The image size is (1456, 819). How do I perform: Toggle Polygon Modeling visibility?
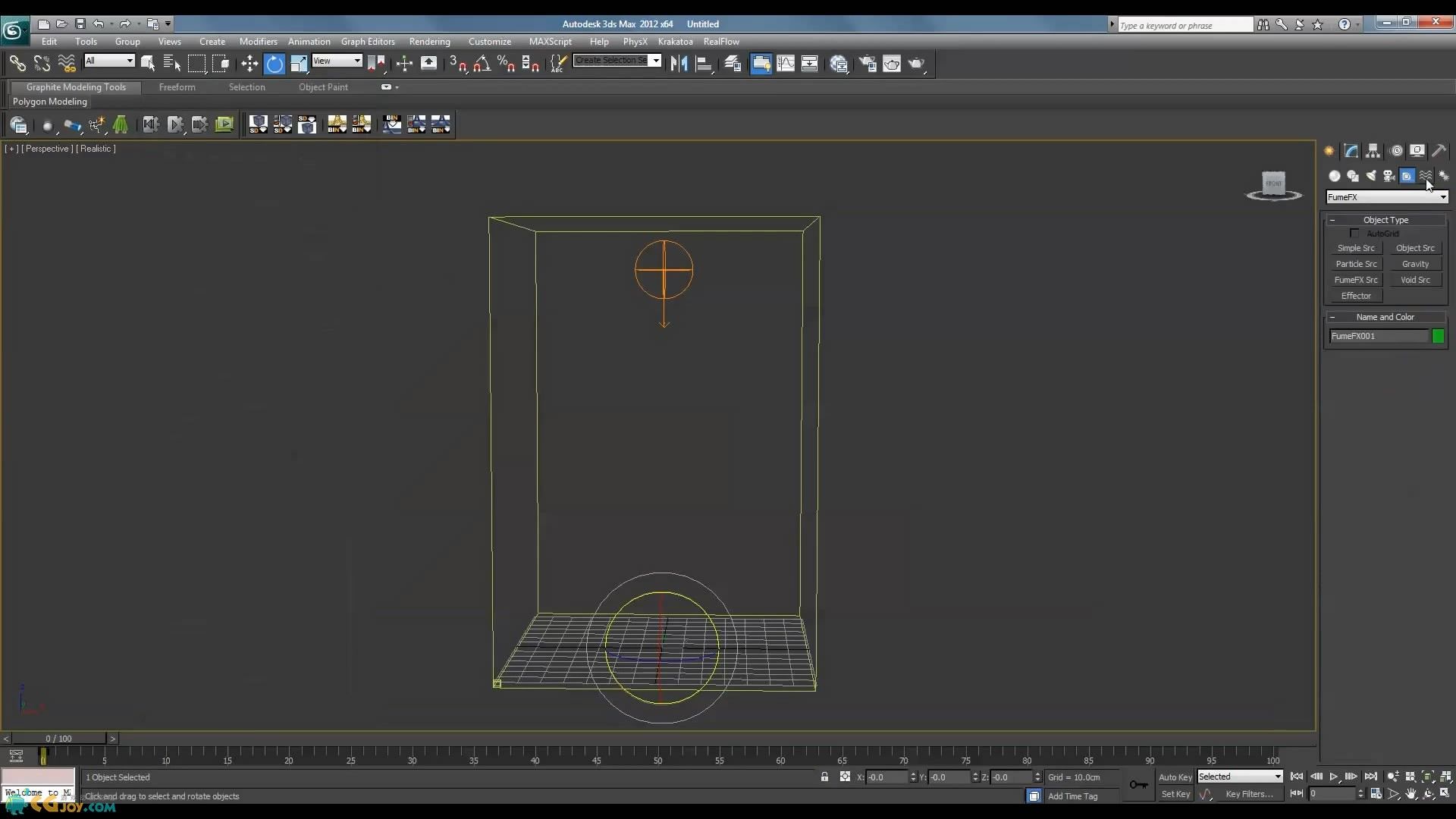point(50,101)
